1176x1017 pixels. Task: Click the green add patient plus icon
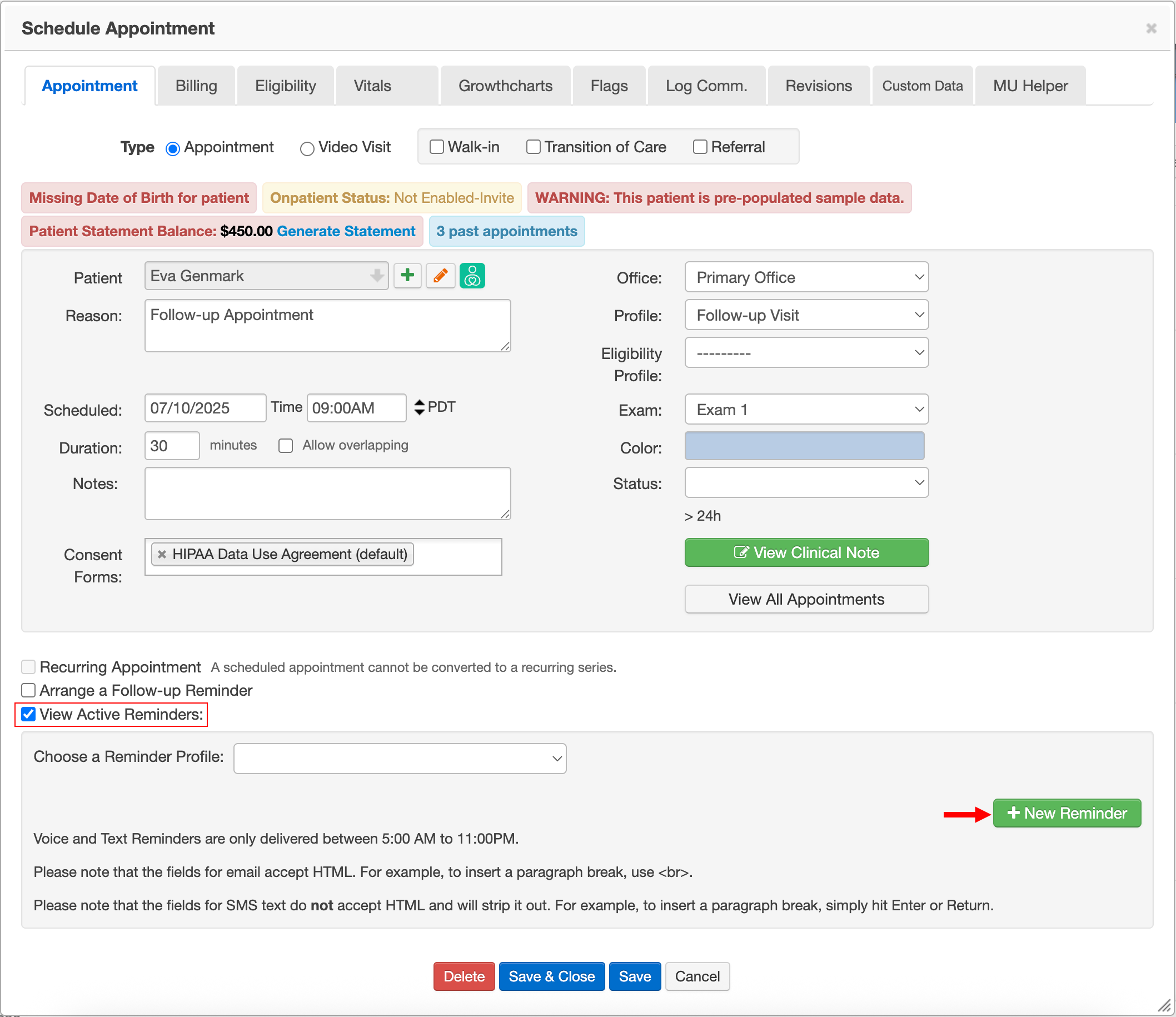pyautogui.click(x=407, y=276)
